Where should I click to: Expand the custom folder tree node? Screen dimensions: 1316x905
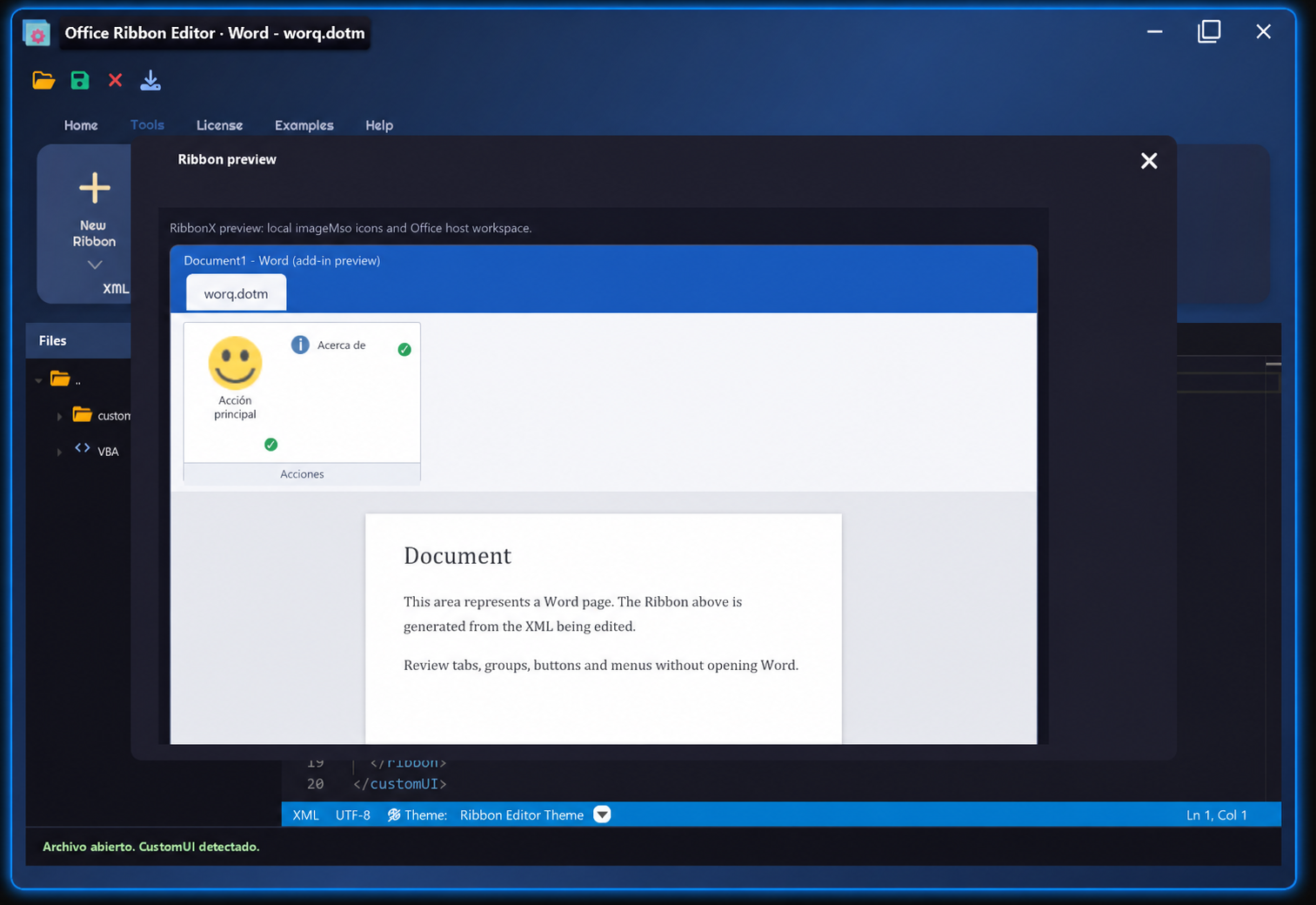[59, 416]
